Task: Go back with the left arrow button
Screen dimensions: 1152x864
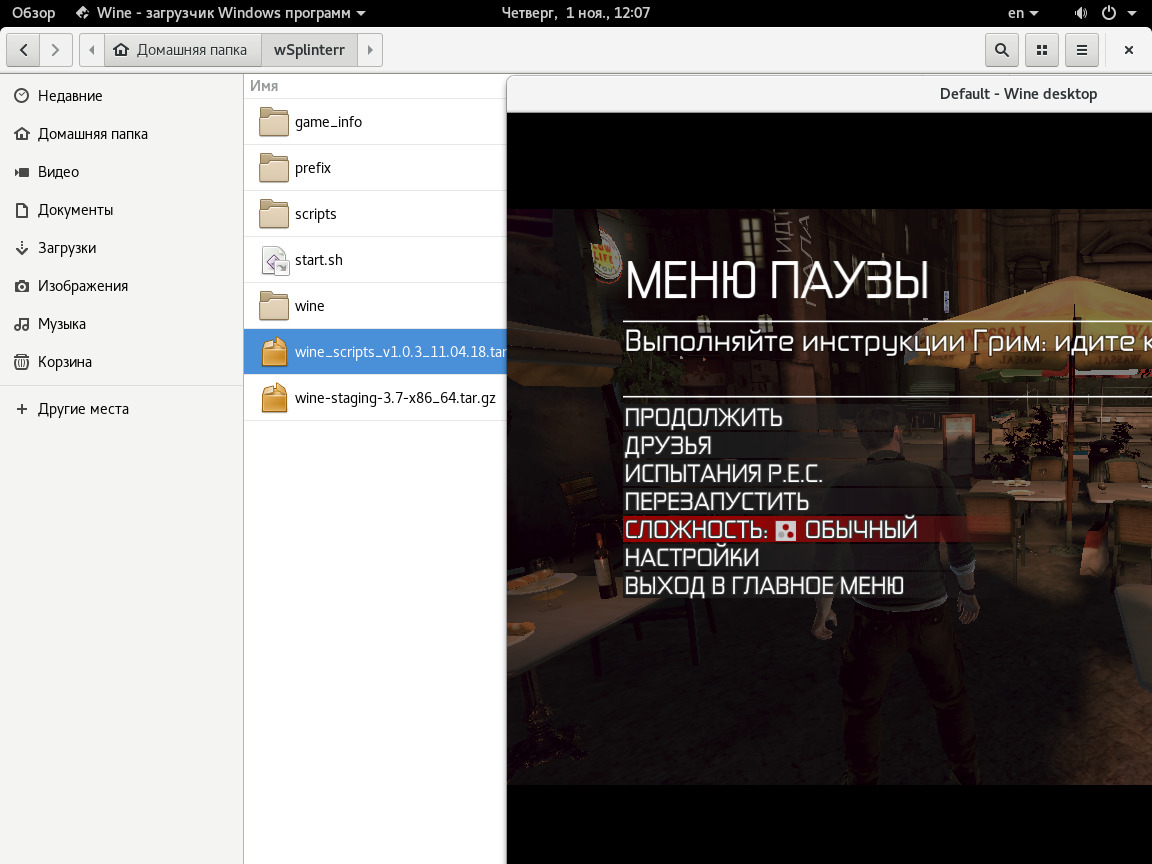Action: click(x=24, y=50)
